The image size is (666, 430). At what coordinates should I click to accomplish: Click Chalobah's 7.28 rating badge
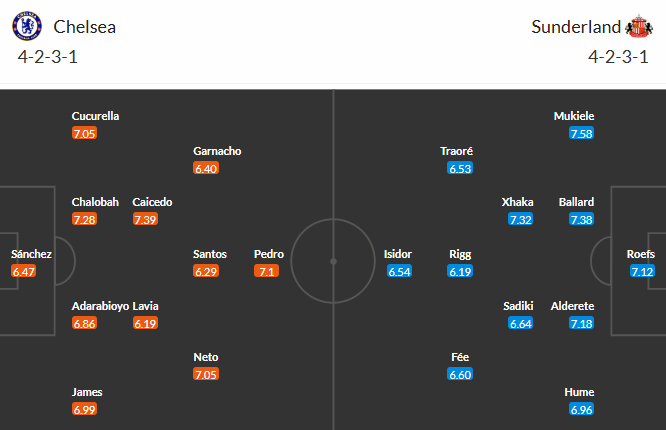84,219
